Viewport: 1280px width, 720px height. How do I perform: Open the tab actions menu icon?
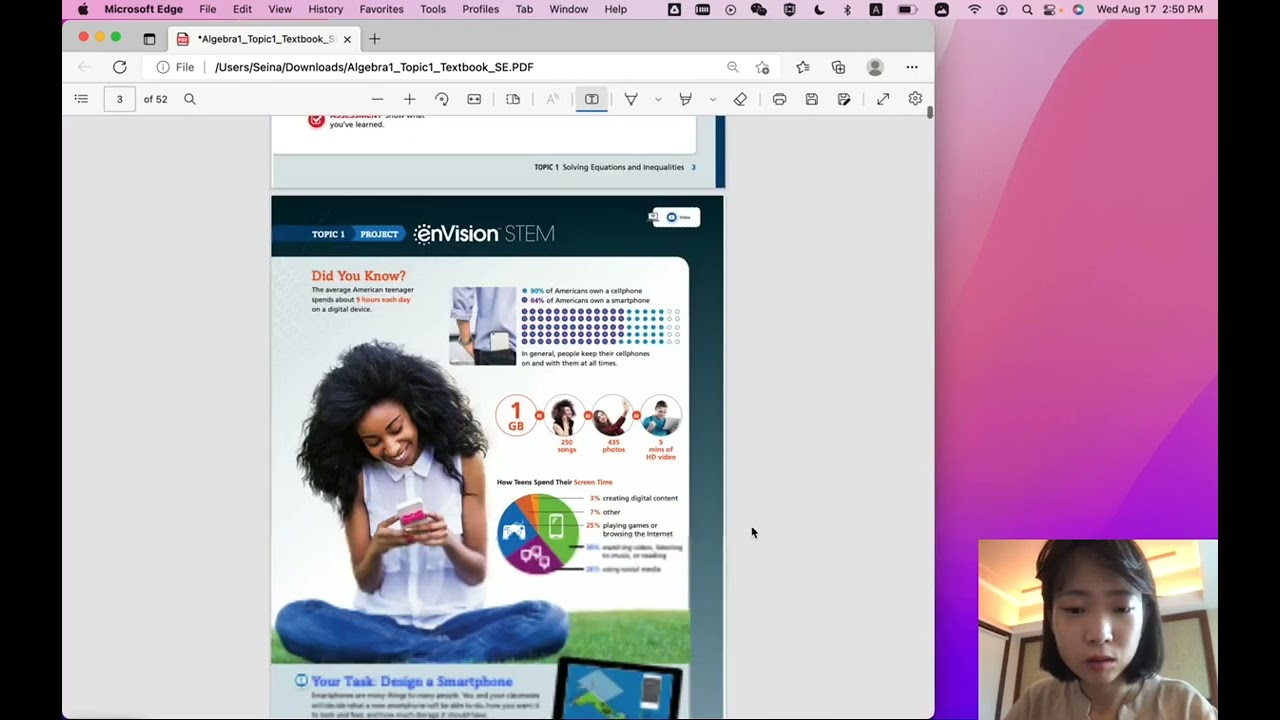pyautogui.click(x=149, y=39)
